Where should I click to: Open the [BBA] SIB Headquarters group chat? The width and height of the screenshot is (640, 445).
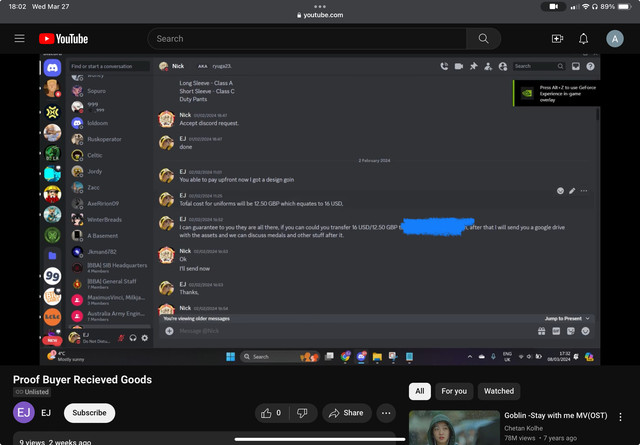pyautogui.click(x=109, y=268)
